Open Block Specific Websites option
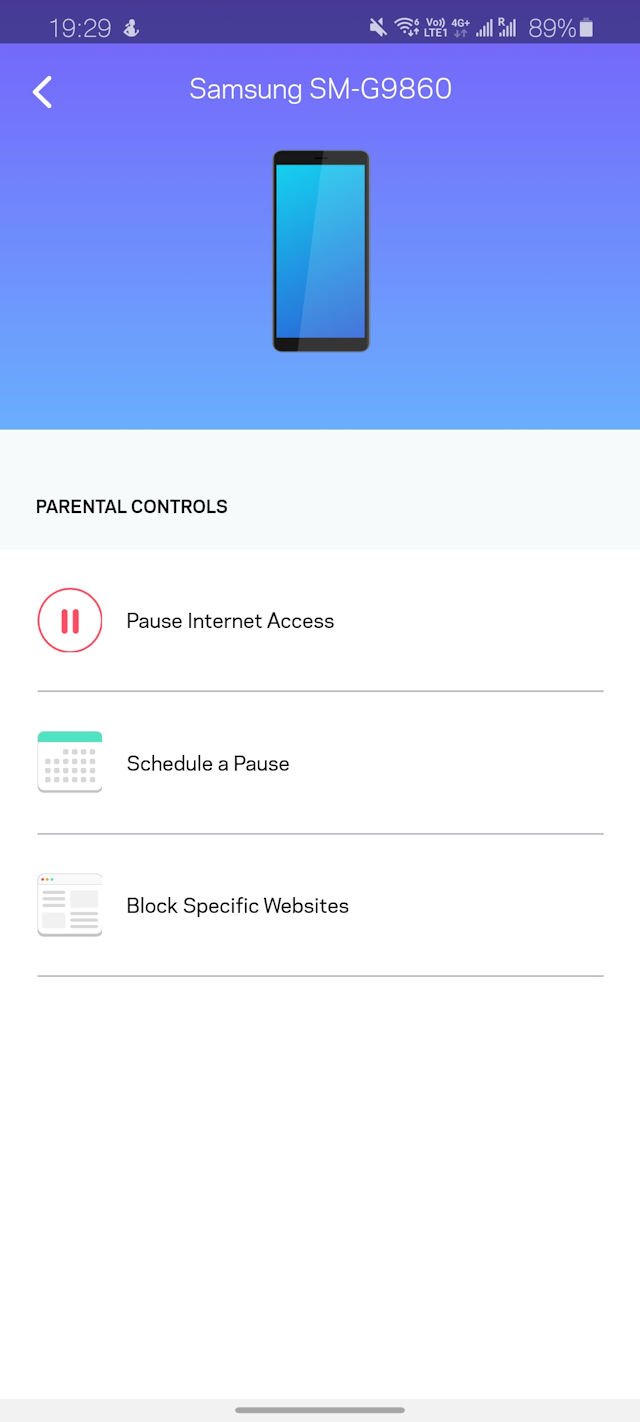 click(x=320, y=905)
